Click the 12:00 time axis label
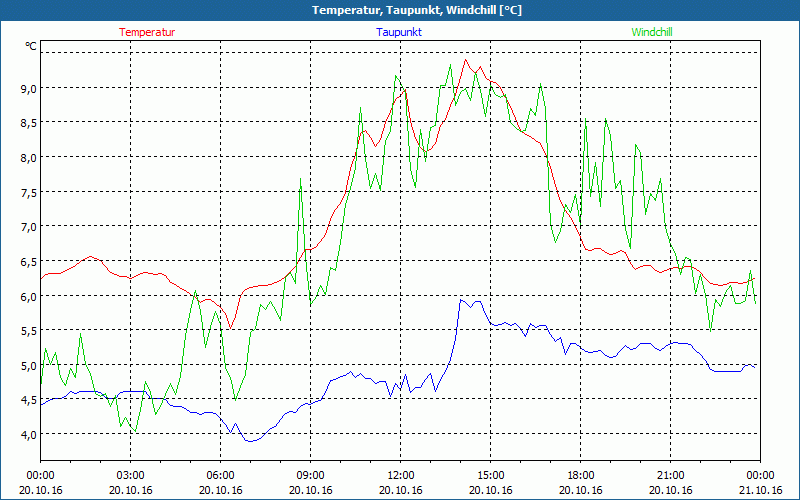800x500 pixels. [401, 476]
